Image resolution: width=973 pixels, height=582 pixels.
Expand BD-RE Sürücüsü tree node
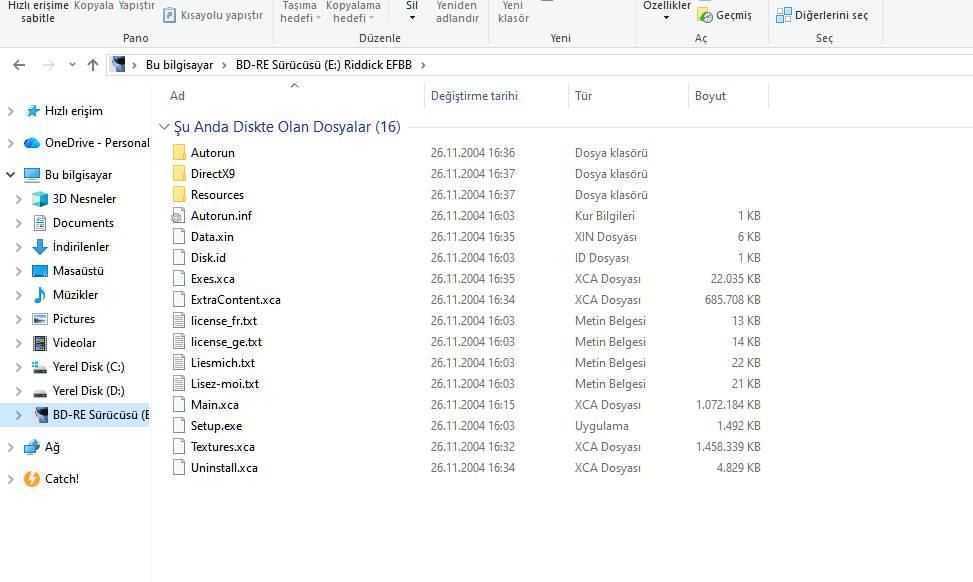click(19, 415)
